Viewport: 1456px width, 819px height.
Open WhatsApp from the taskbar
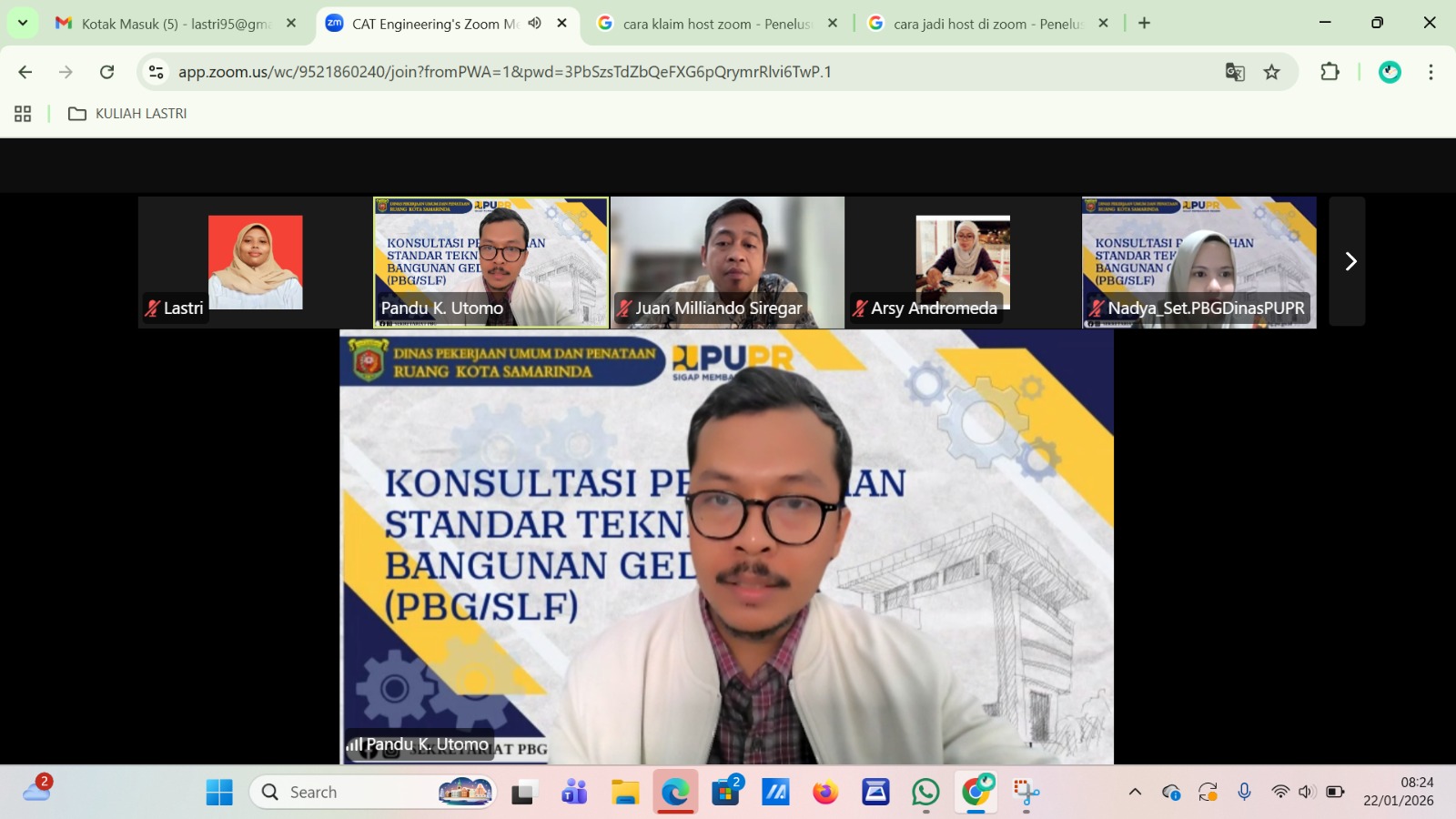point(925,793)
